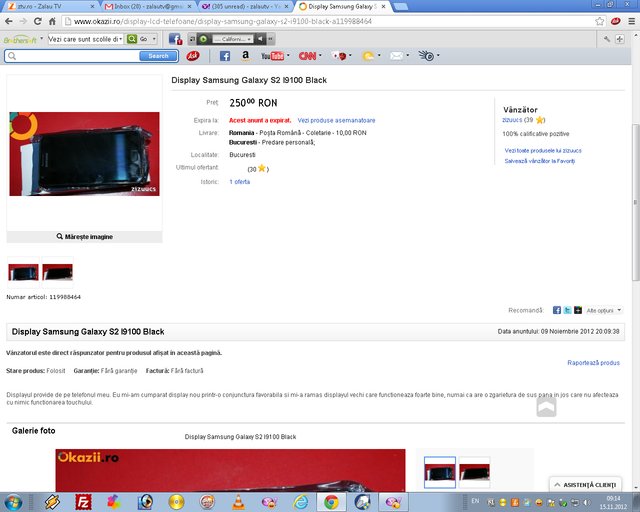640x512 pixels.
Task: Click the Search button in the toolbar
Action: click(158, 56)
